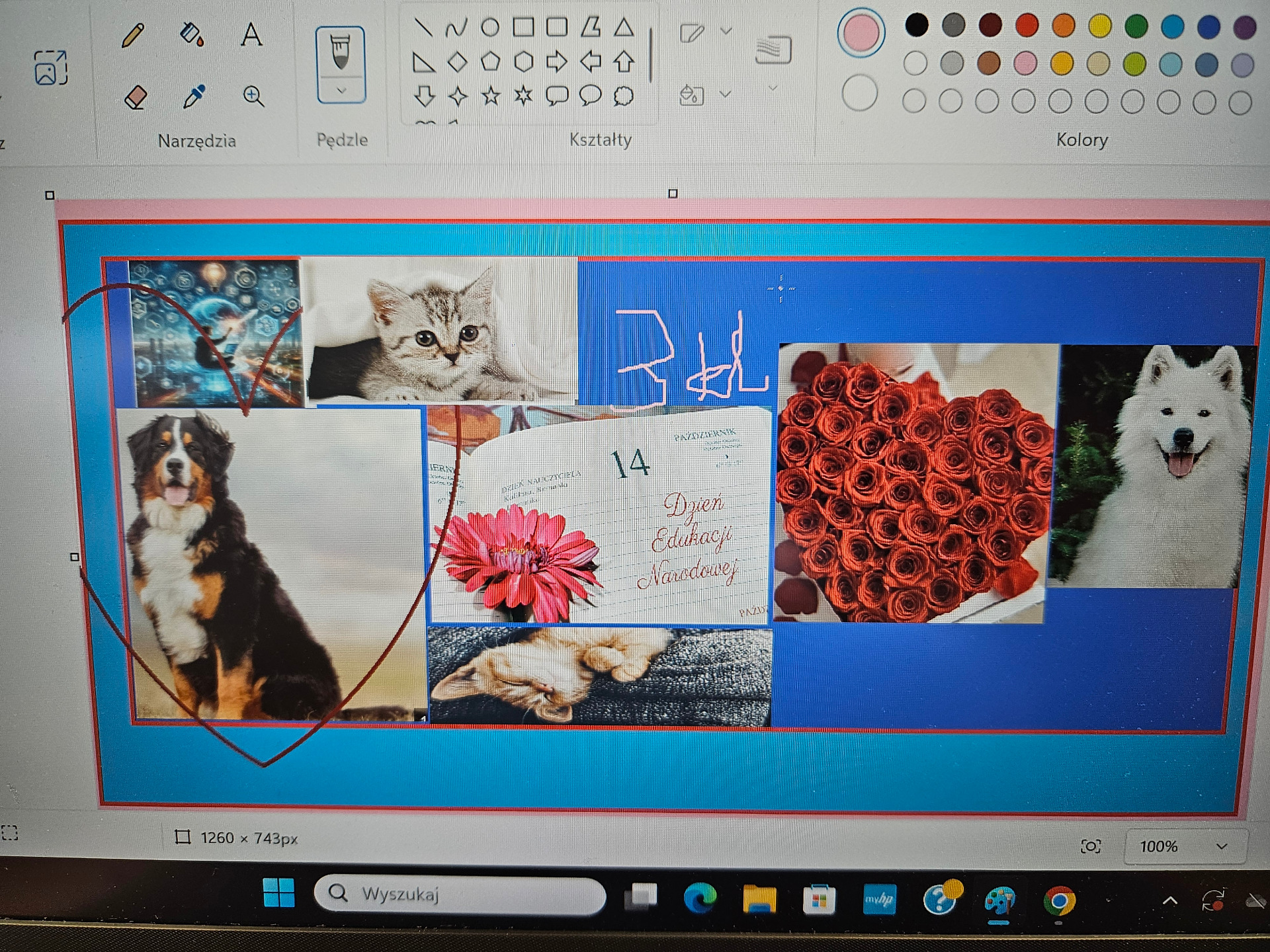Pick the indigo blue color swatch
Image resolution: width=1270 pixels, height=952 pixels.
point(1208,26)
